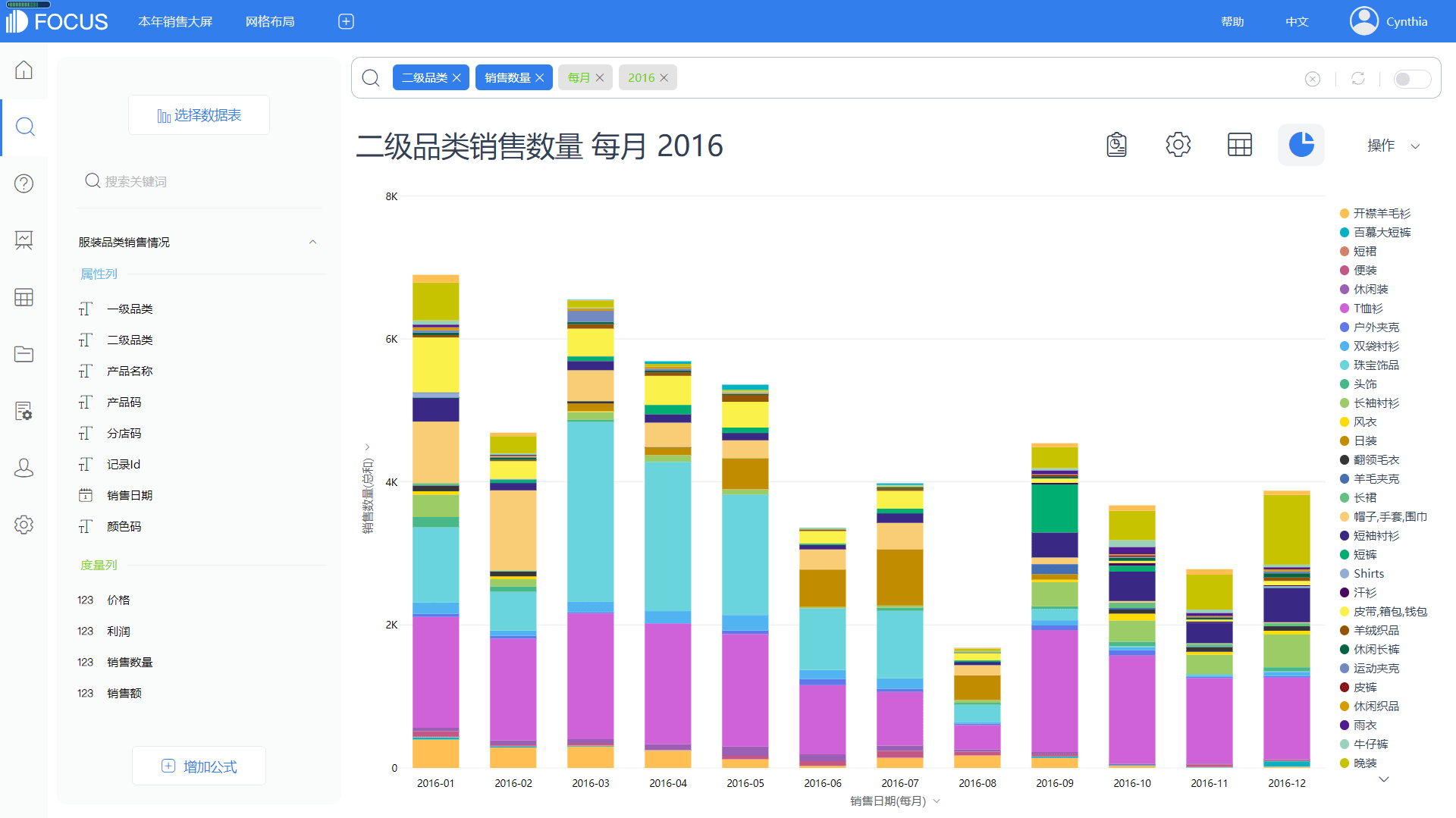The image size is (1456, 818).
Task: Select the 颜色码 column
Action: (x=124, y=527)
